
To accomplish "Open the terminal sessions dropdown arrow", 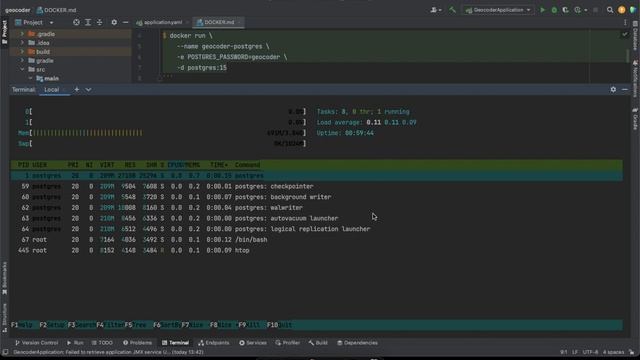I will click(88, 89).
